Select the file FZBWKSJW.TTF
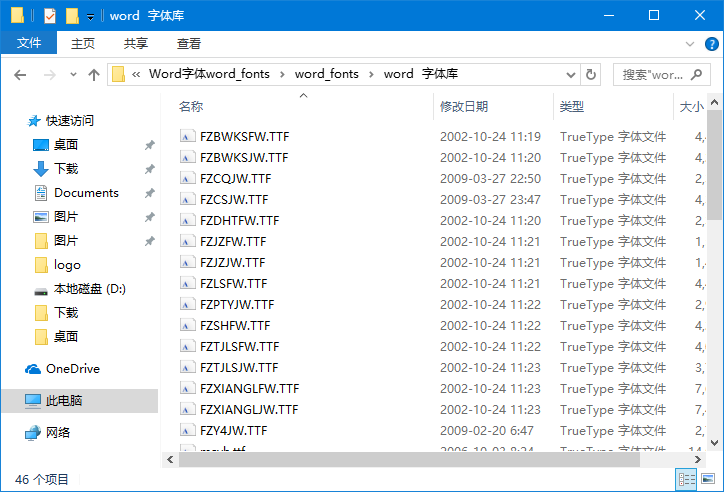The height and width of the screenshot is (492, 724). tap(244, 158)
